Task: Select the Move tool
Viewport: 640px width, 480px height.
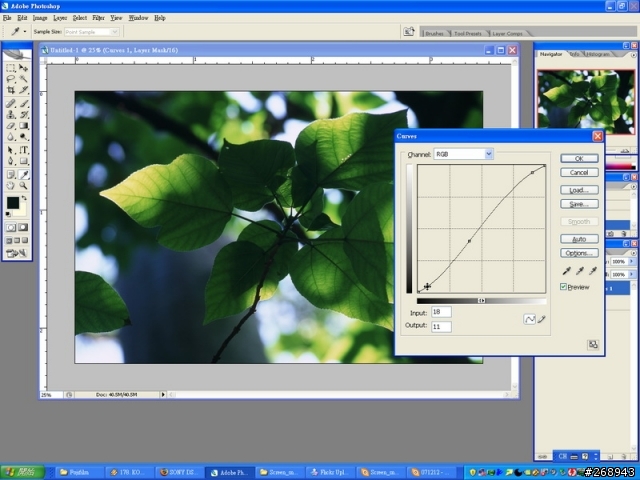Action: click(23, 68)
